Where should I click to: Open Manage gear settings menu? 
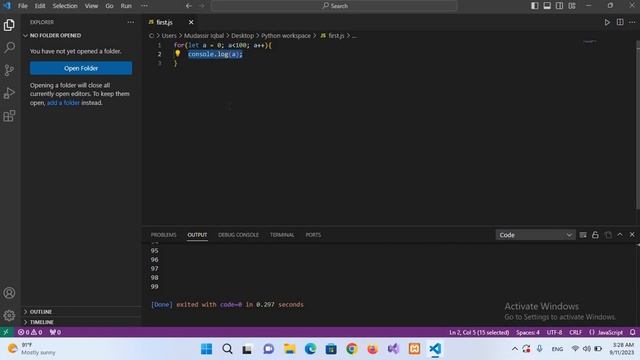coord(9,315)
